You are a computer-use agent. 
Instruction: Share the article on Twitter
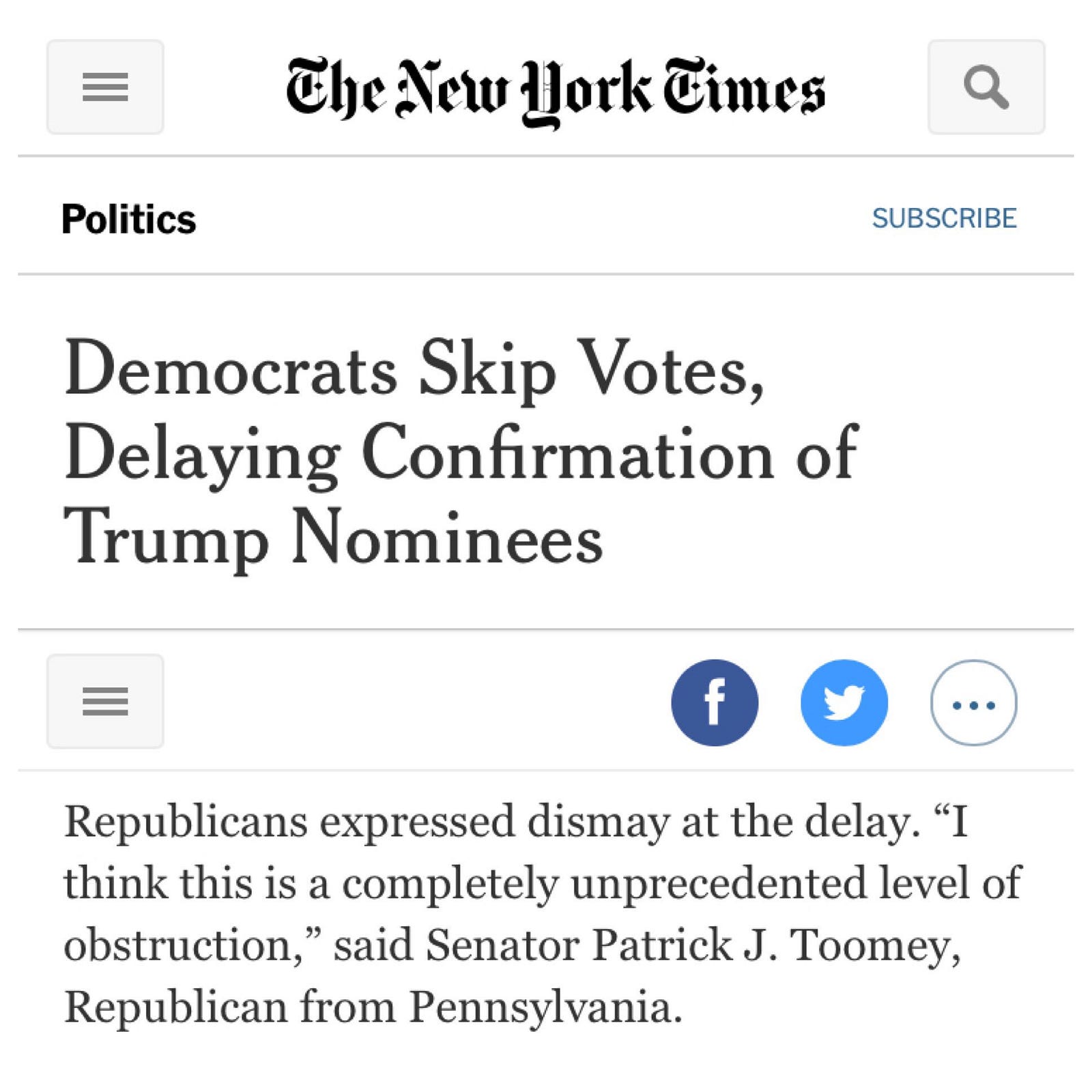pos(844,702)
